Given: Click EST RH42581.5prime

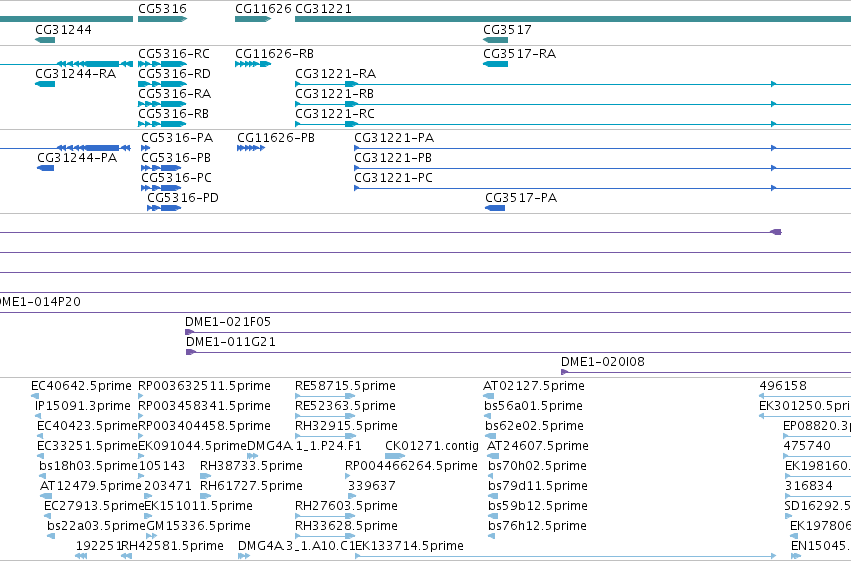Looking at the screenshot, I should pos(172,546).
